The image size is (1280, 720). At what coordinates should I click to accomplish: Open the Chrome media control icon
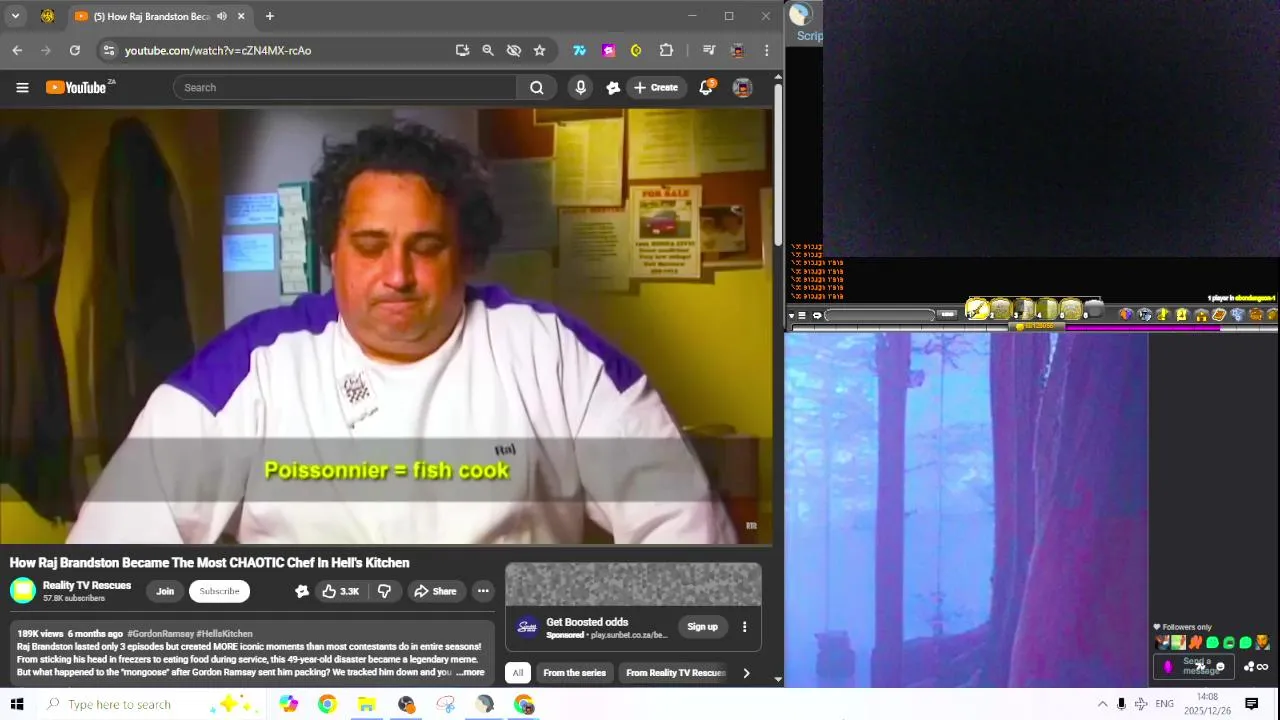pos(709,50)
